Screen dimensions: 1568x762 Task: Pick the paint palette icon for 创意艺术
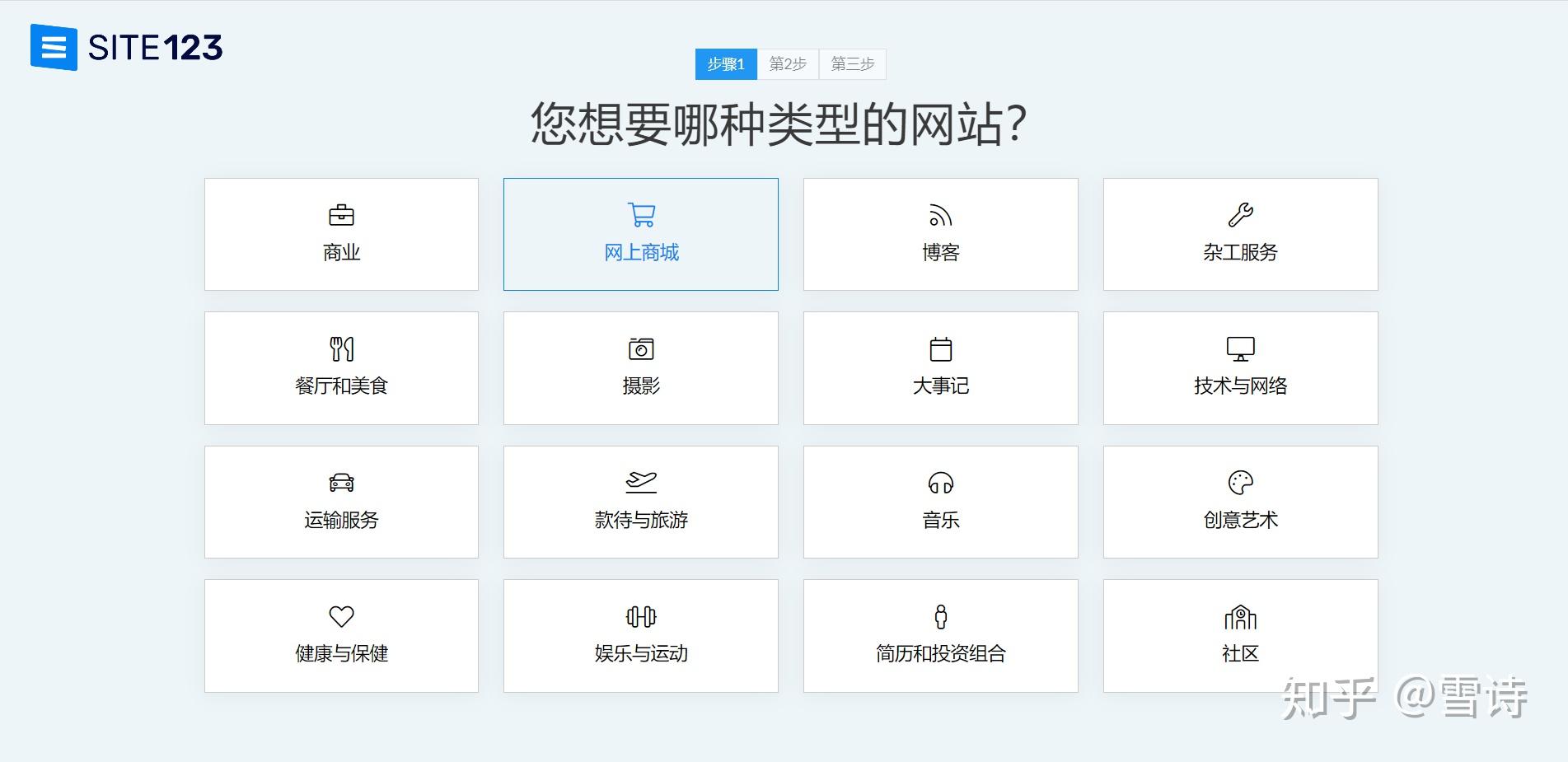(1240, 483)
